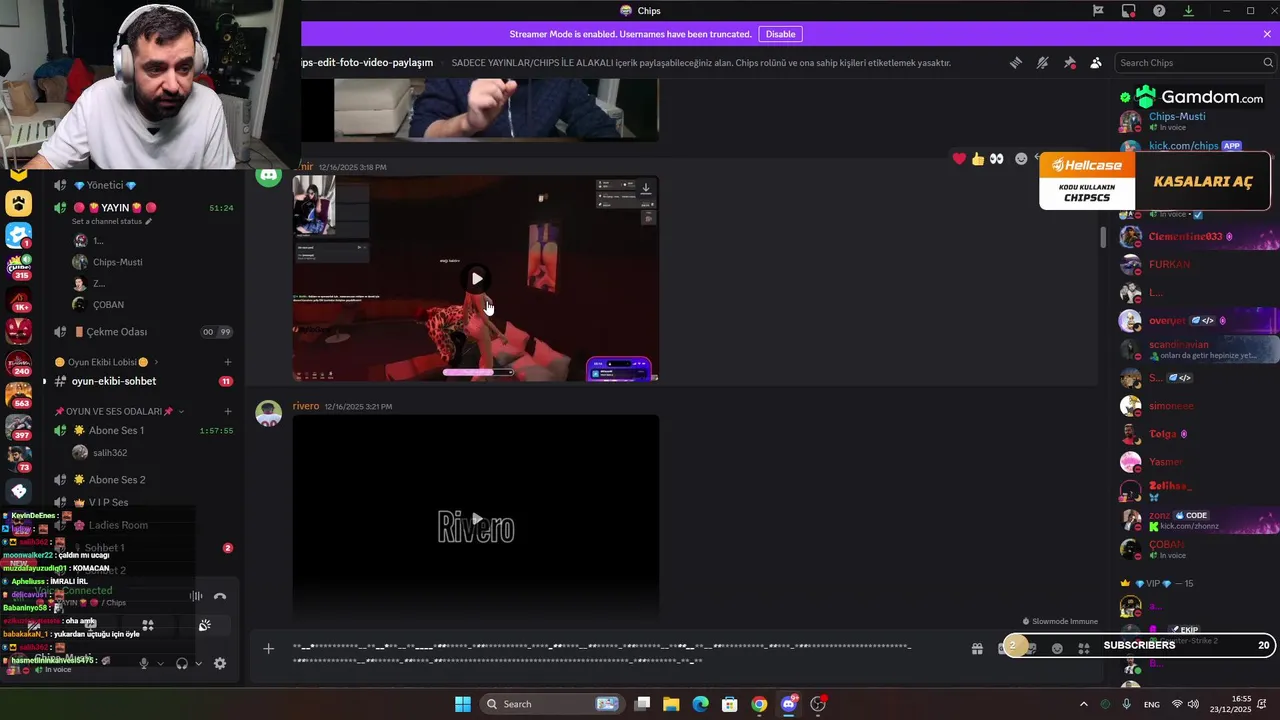Toggle the member list icon

click(x=1096, y=63)
